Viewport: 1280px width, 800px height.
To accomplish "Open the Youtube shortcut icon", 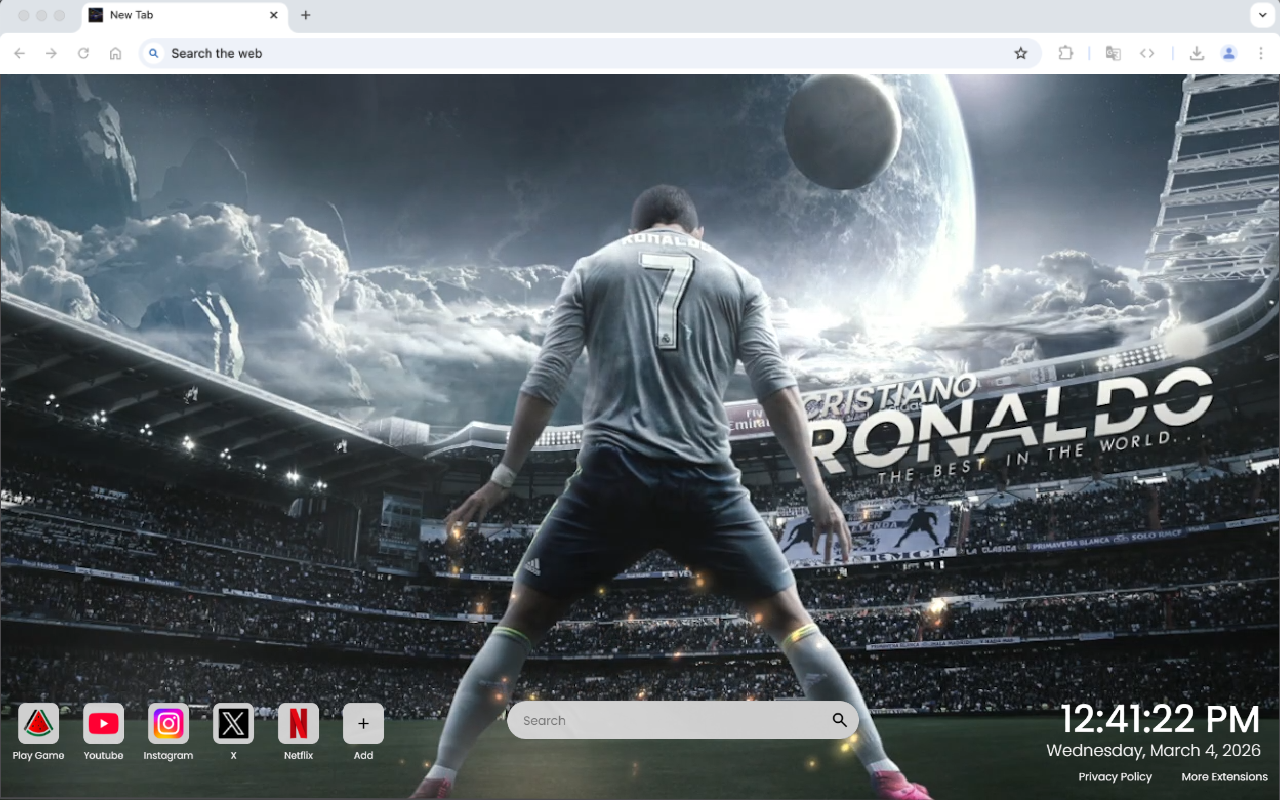I will pos(103,723).
